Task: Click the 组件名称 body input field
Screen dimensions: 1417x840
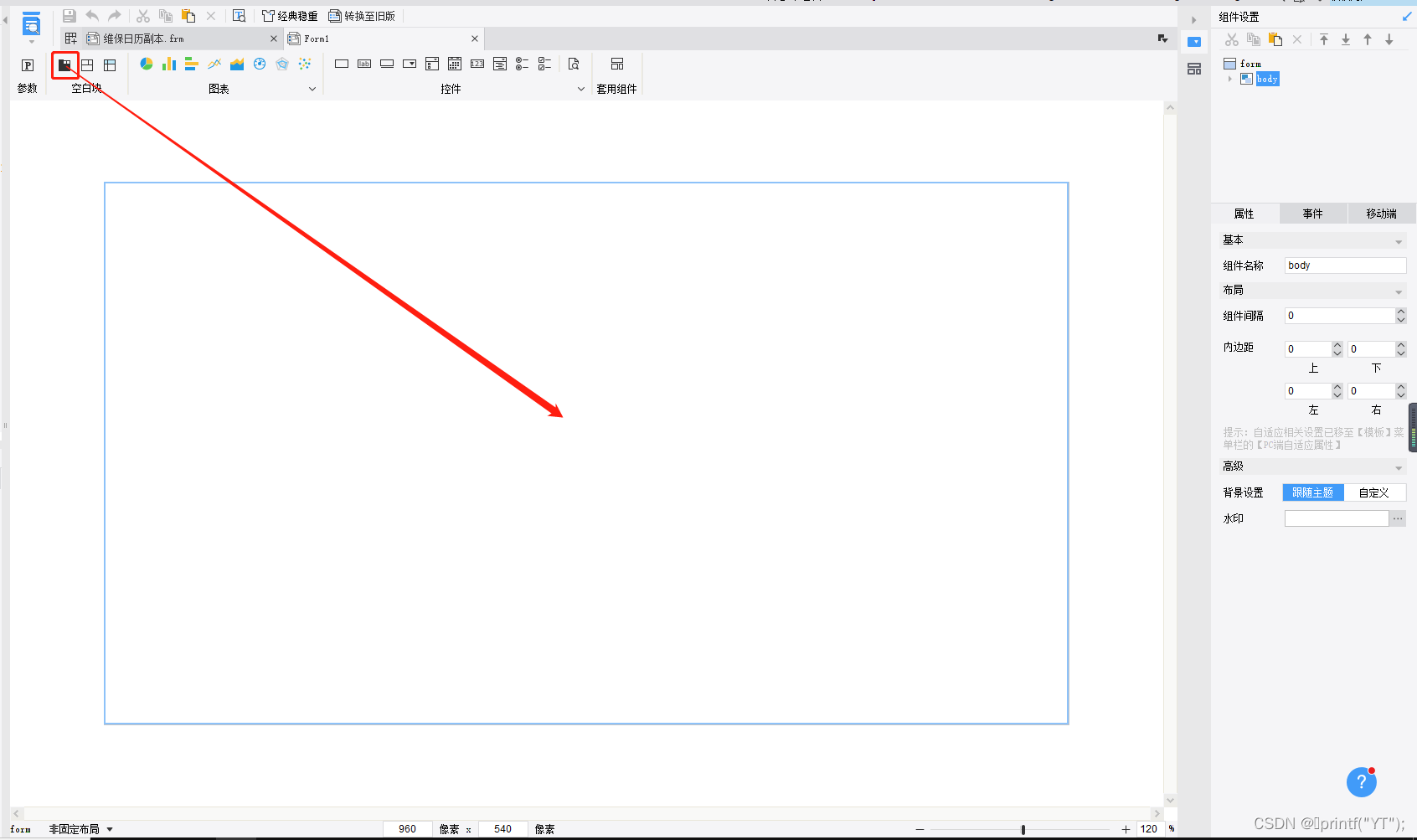Action: 1346,265
